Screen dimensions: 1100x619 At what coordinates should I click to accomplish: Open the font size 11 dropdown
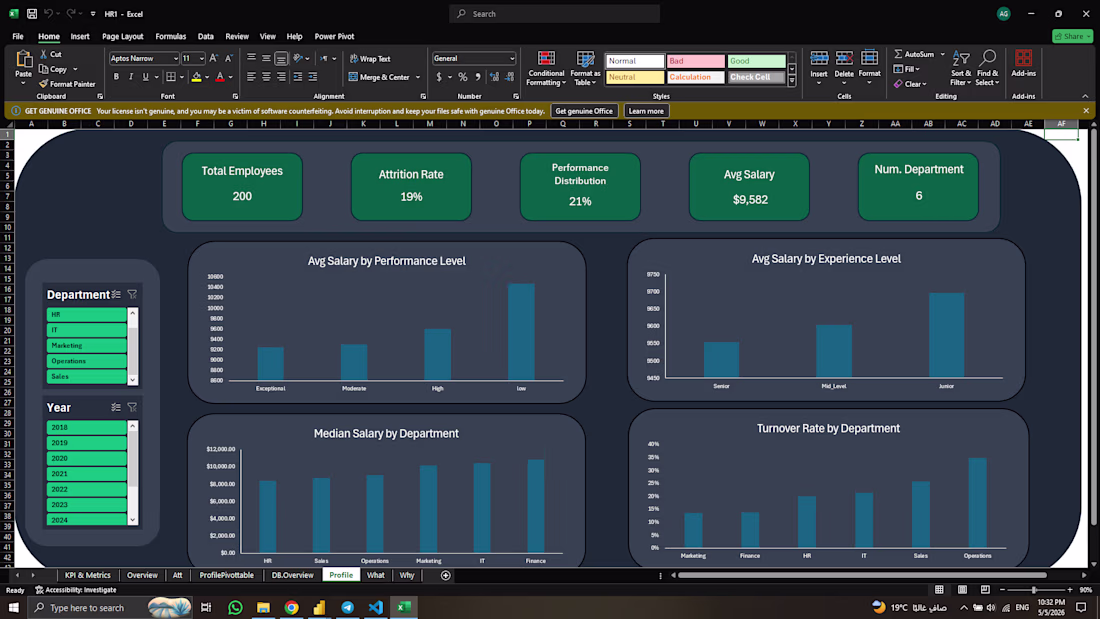(201, 59)
